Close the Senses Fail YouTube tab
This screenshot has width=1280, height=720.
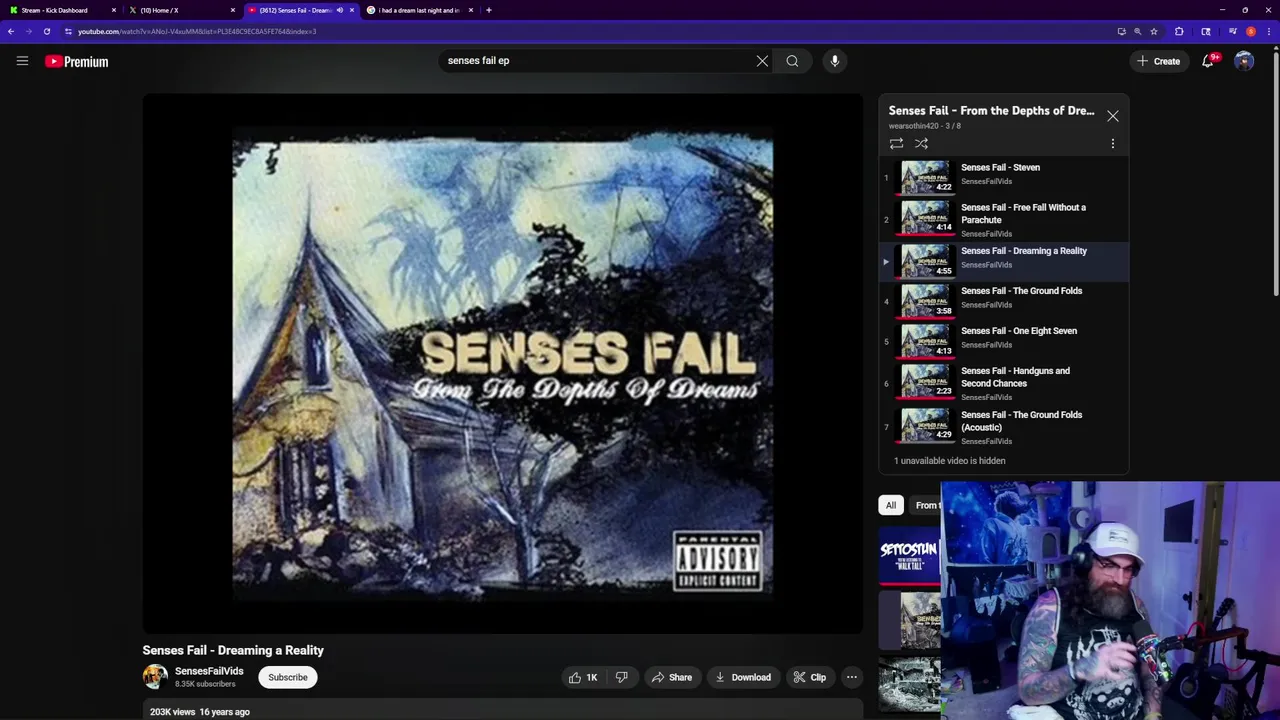tap(352, 10)
